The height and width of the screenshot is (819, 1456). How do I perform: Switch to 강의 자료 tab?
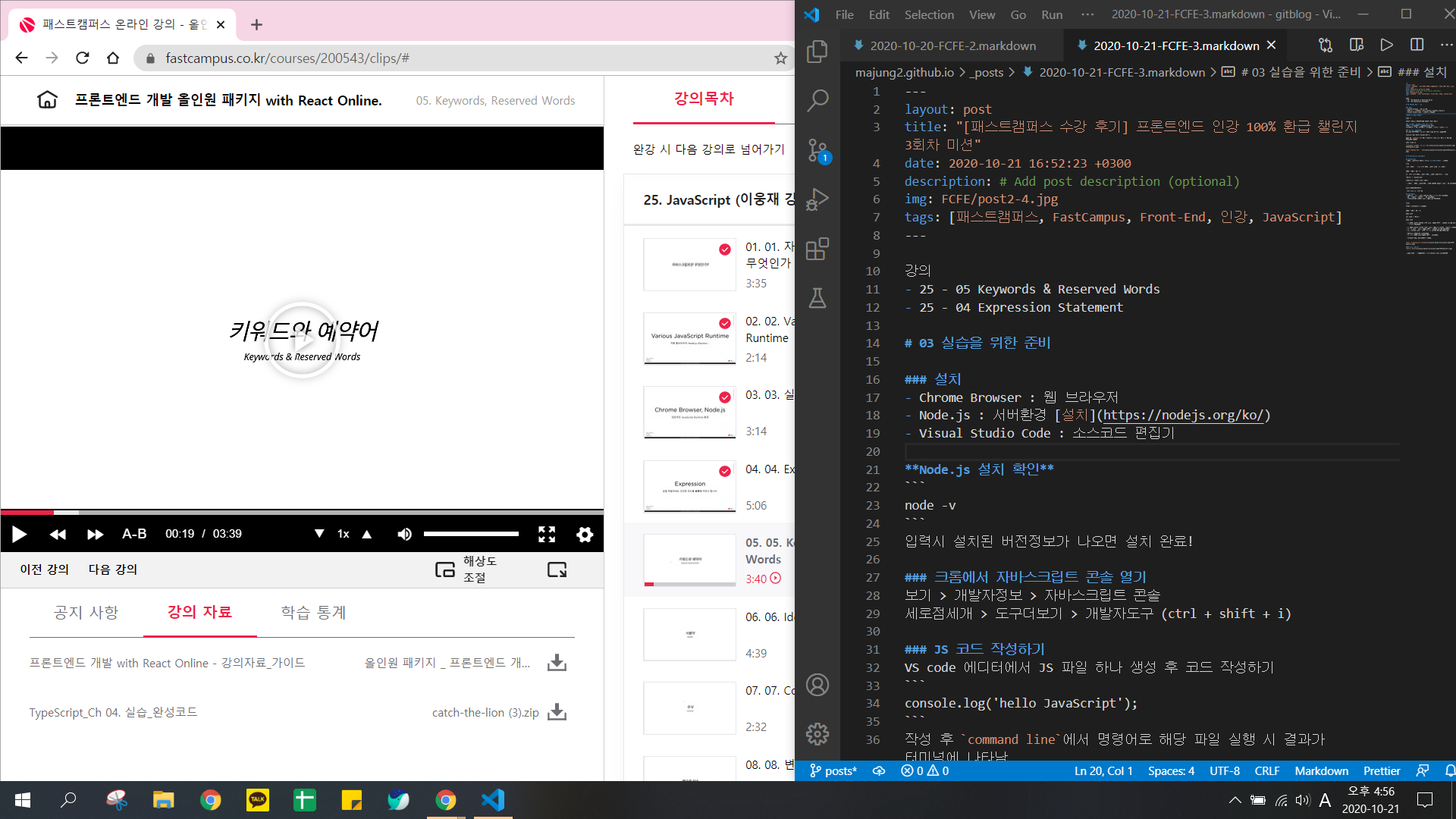pos(199,612)
